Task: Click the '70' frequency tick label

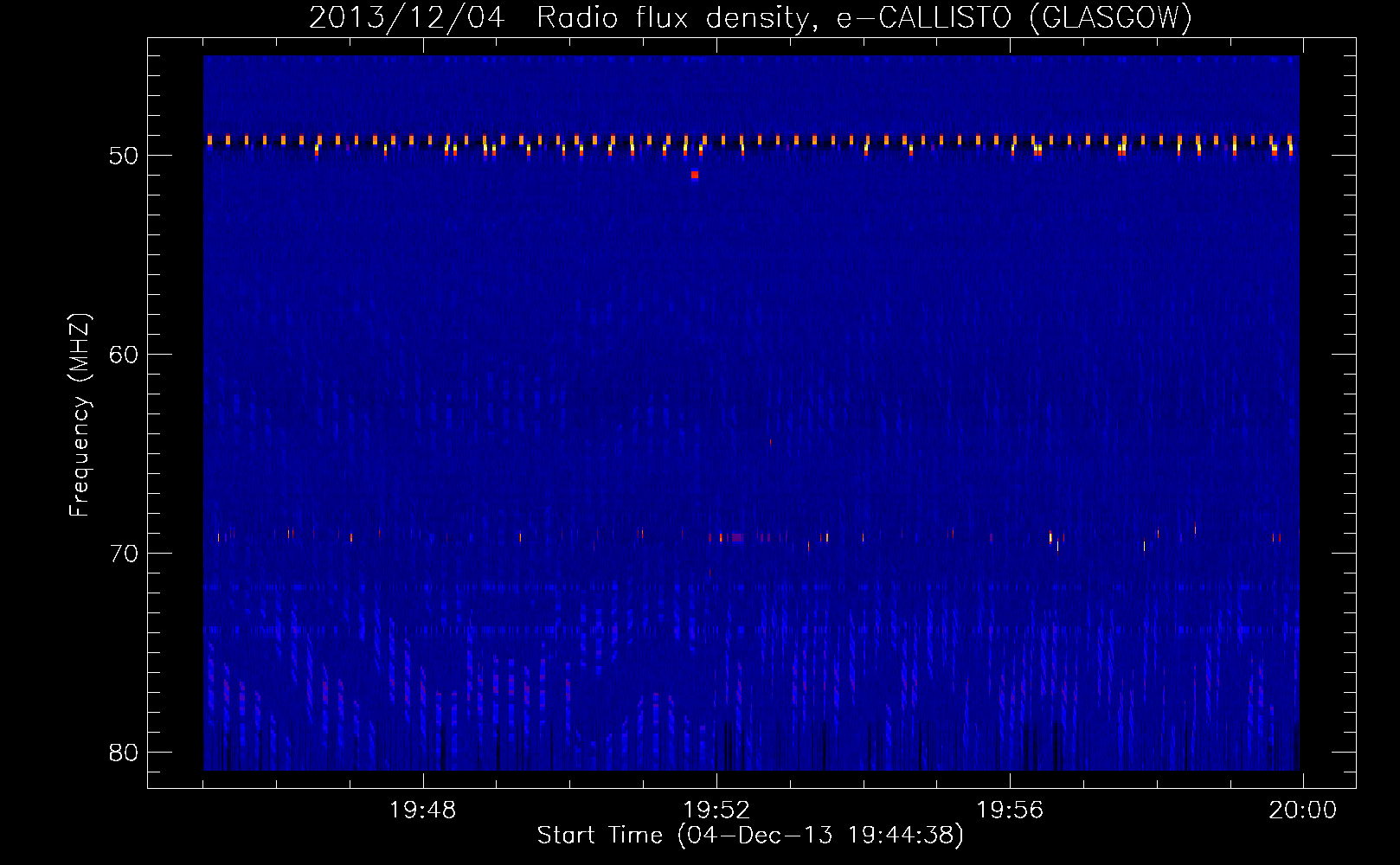Action: (x=125, y=554)
